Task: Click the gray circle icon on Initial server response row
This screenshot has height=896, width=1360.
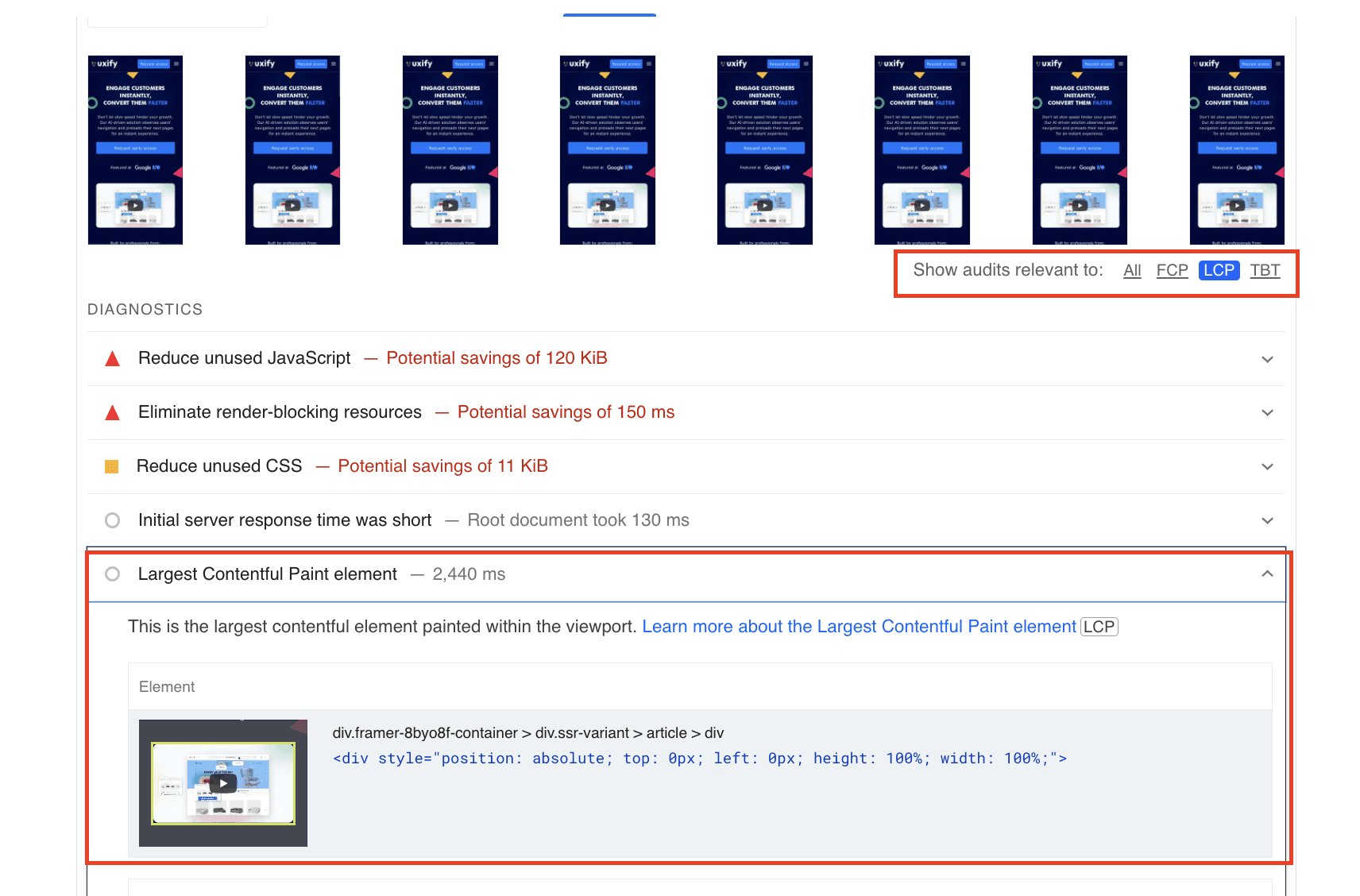Action: point(112,520)
